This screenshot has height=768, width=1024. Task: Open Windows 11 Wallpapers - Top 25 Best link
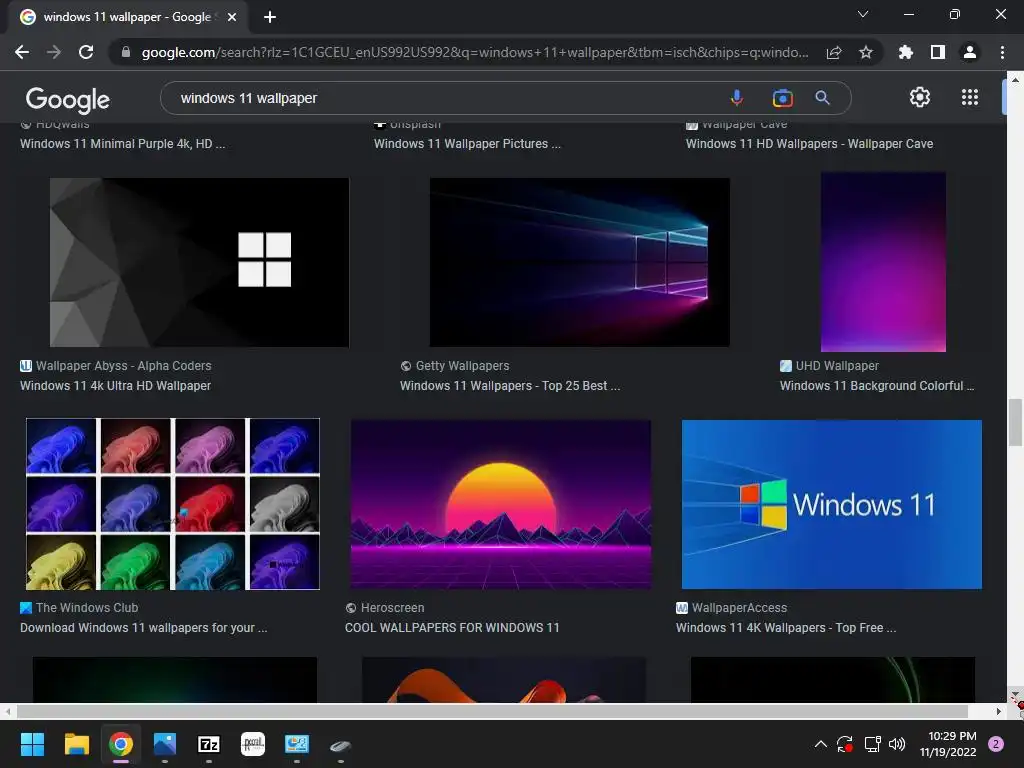(510, 386)
